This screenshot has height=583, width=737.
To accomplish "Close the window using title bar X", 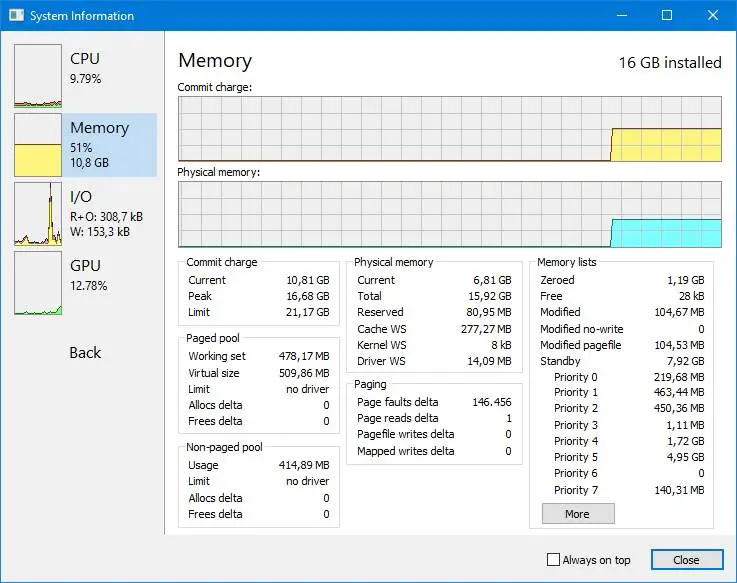I will (713, 15).
